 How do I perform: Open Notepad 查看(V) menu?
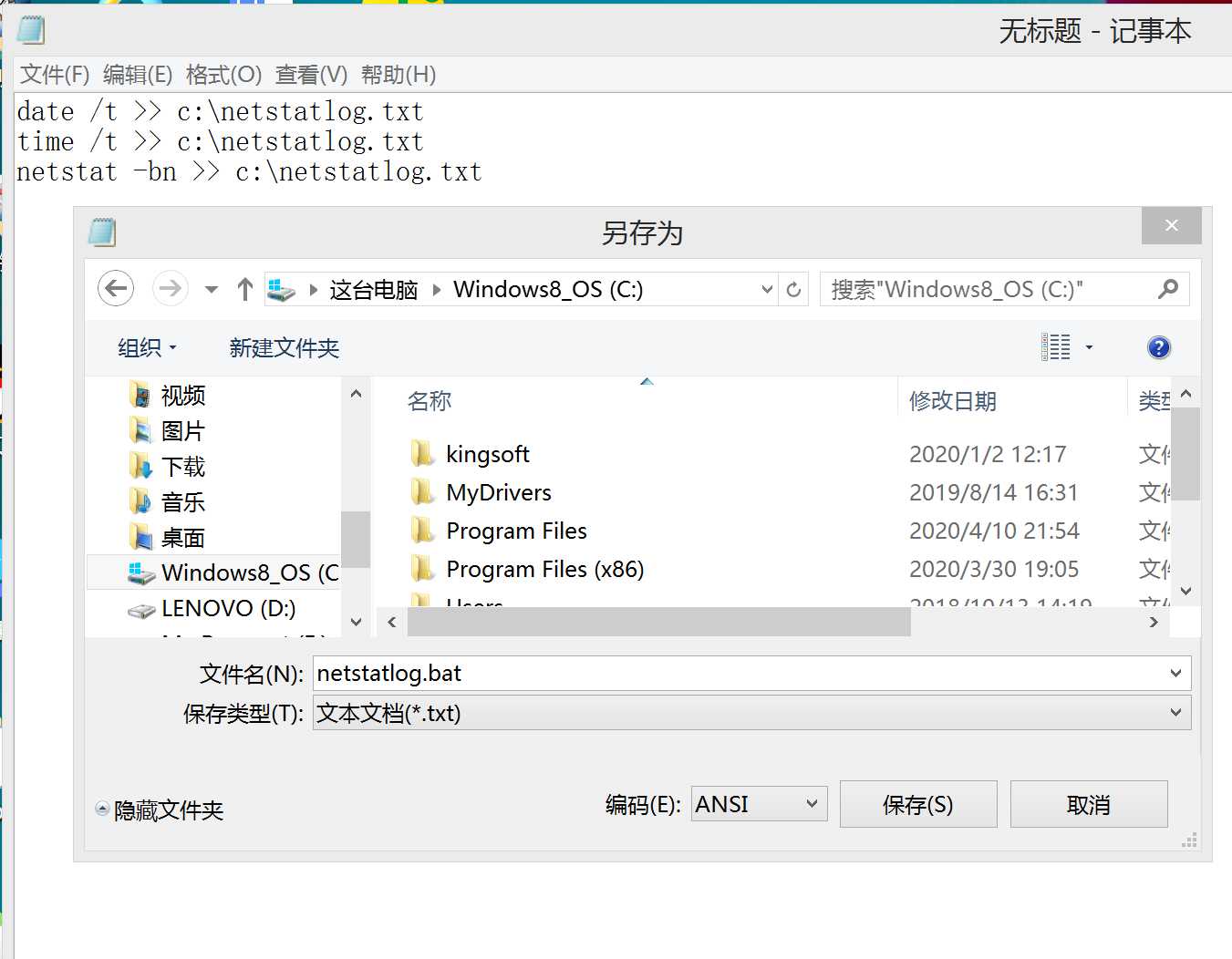(x=311, y=75)
